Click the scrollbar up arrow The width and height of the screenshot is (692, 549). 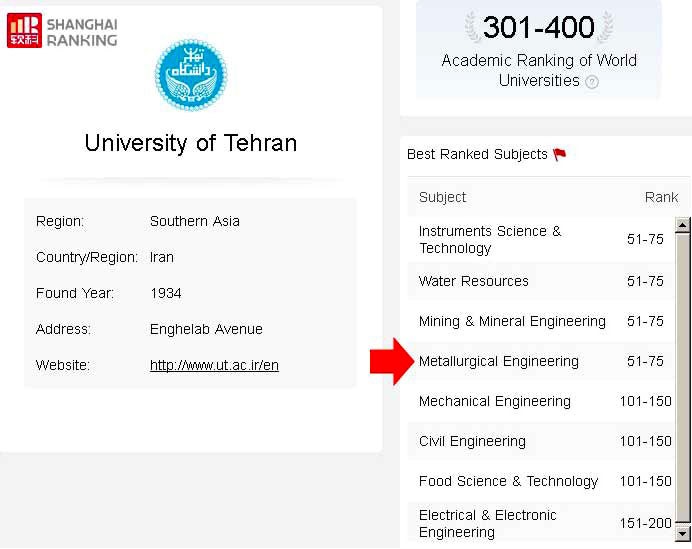(683, 225)
